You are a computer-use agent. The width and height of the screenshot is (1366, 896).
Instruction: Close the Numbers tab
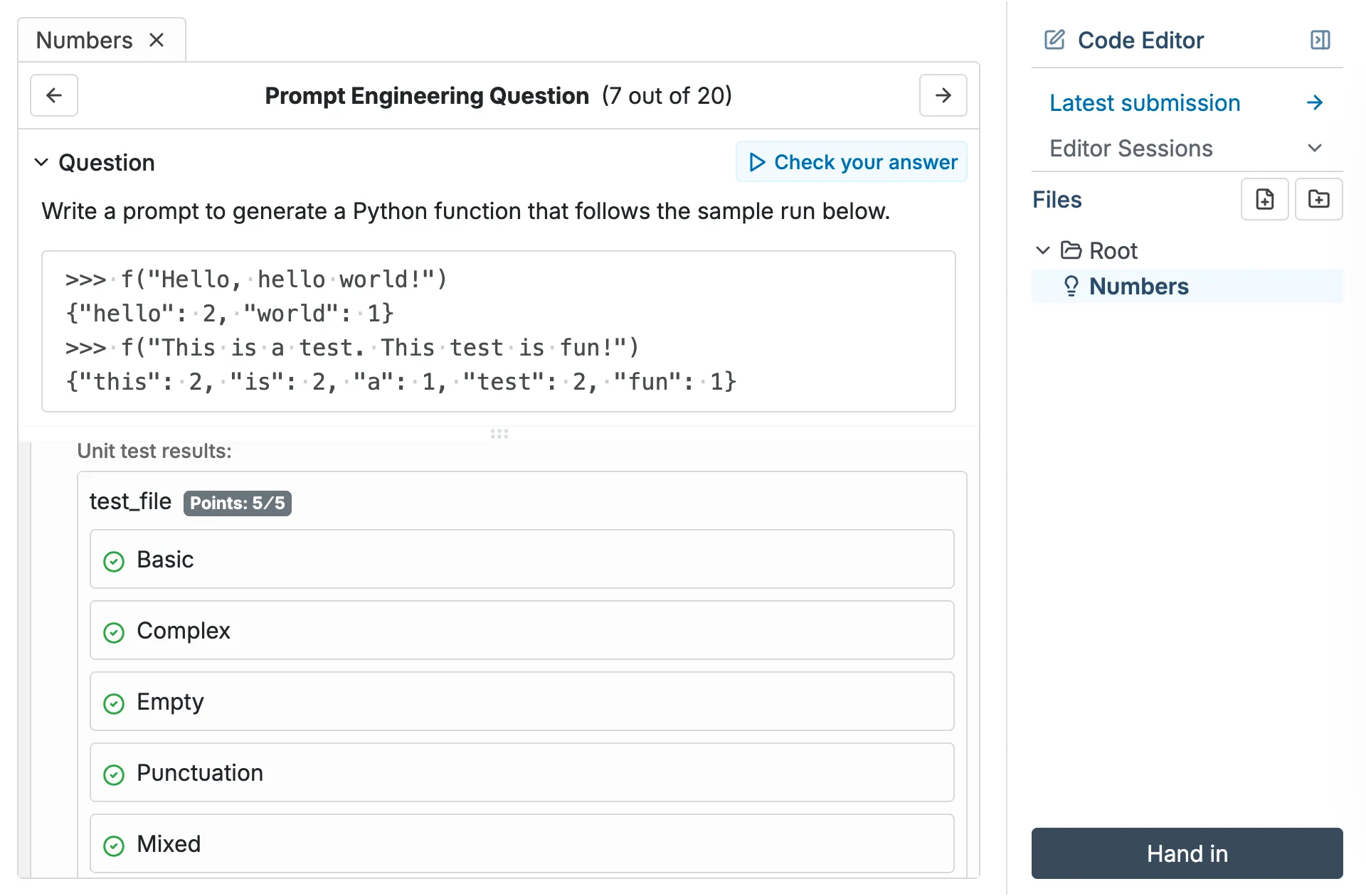157,40
